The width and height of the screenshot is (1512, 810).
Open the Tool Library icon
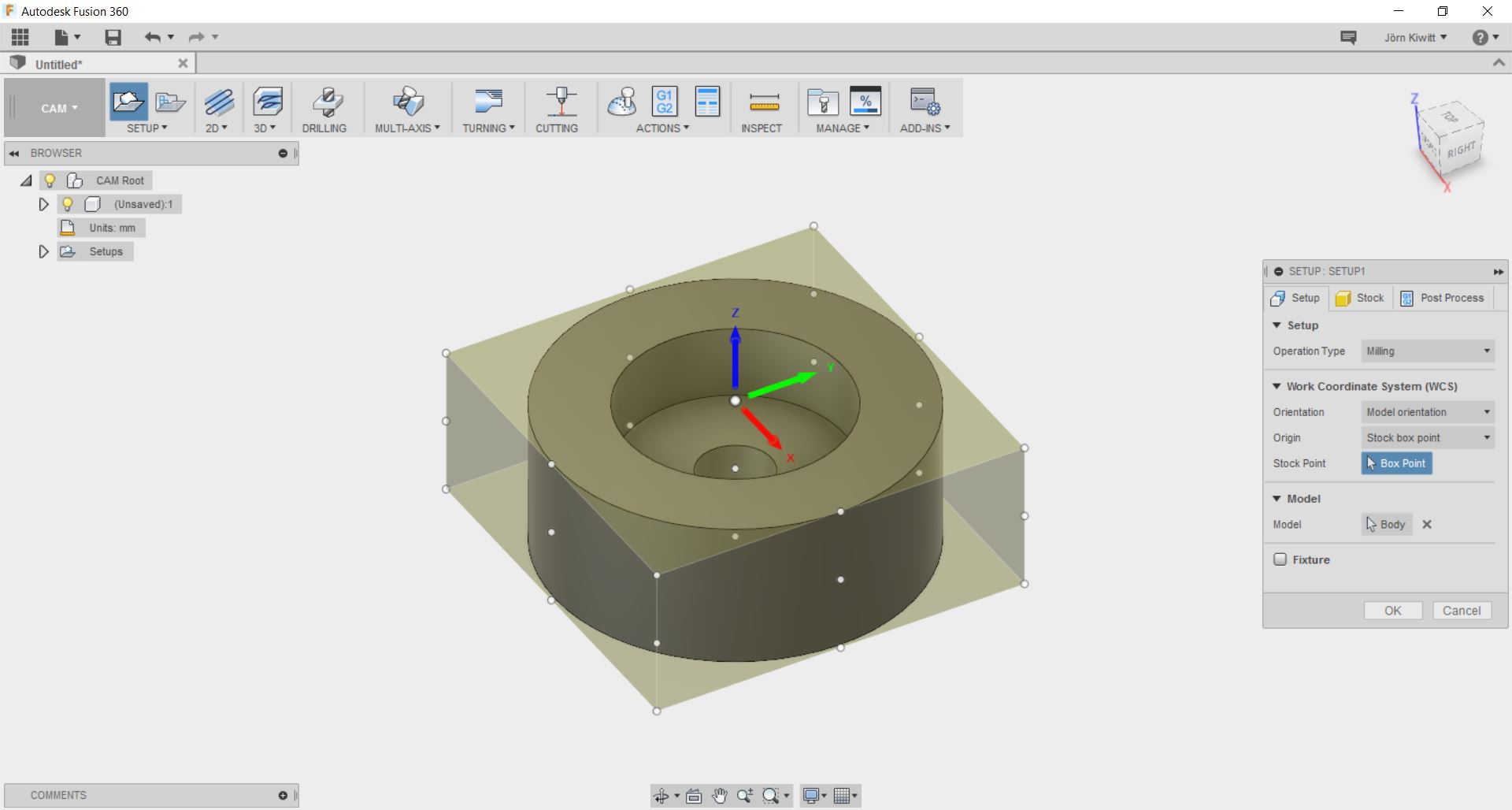click(823, 102)
